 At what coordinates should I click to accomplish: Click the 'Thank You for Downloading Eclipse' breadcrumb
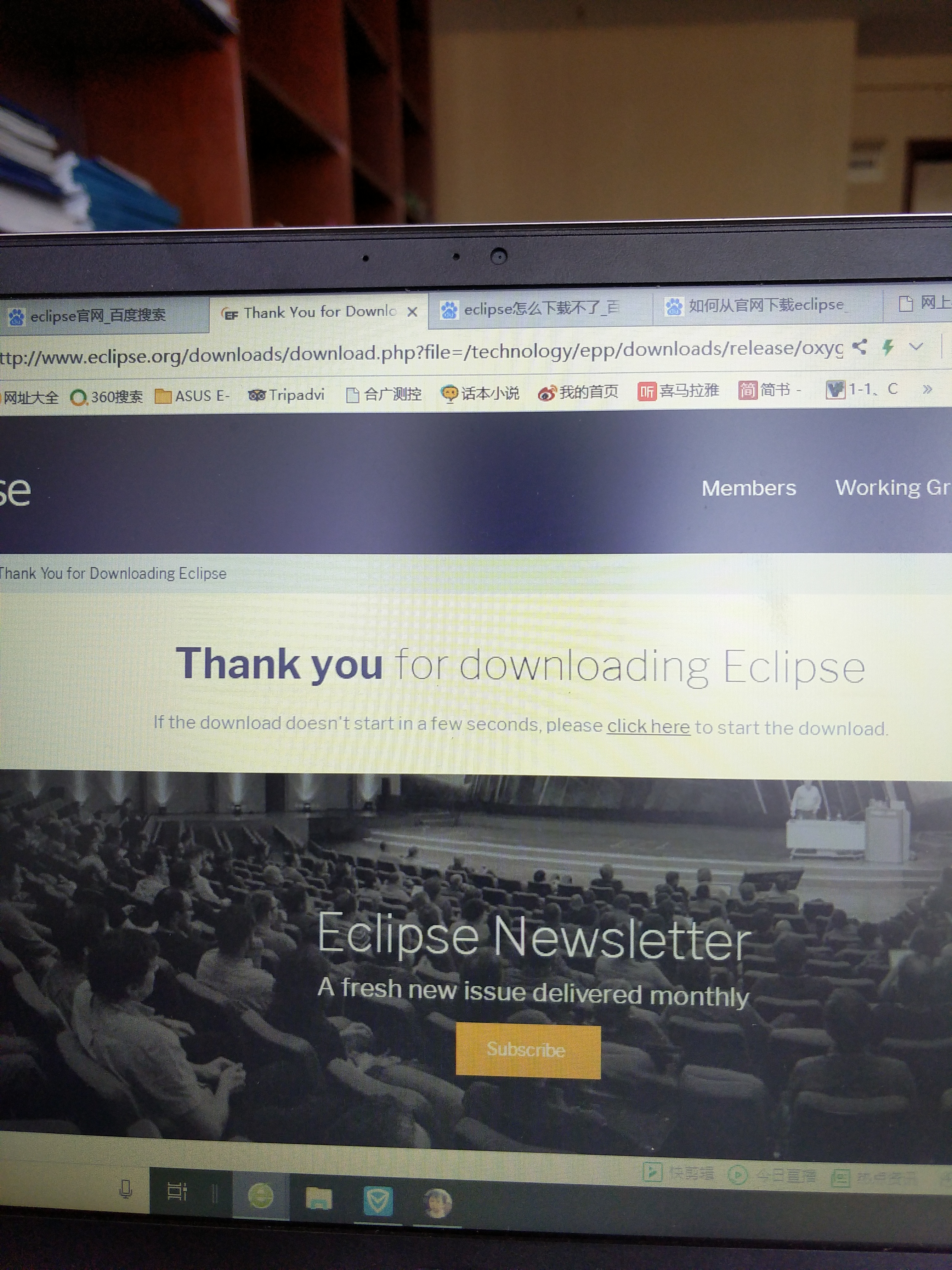[113, 573]
